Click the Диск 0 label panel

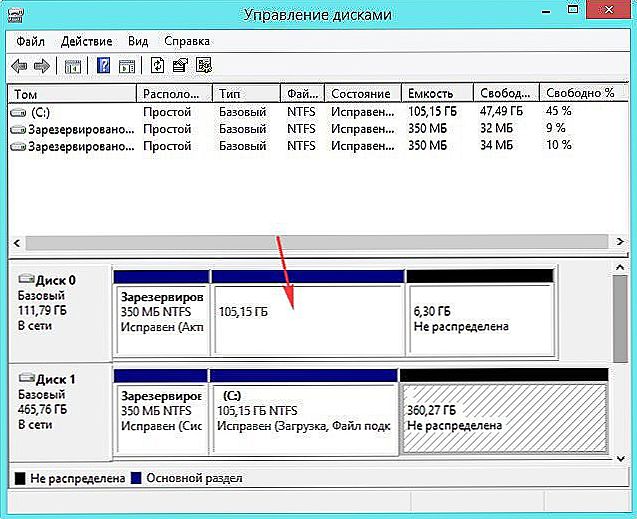click(60, 312)
